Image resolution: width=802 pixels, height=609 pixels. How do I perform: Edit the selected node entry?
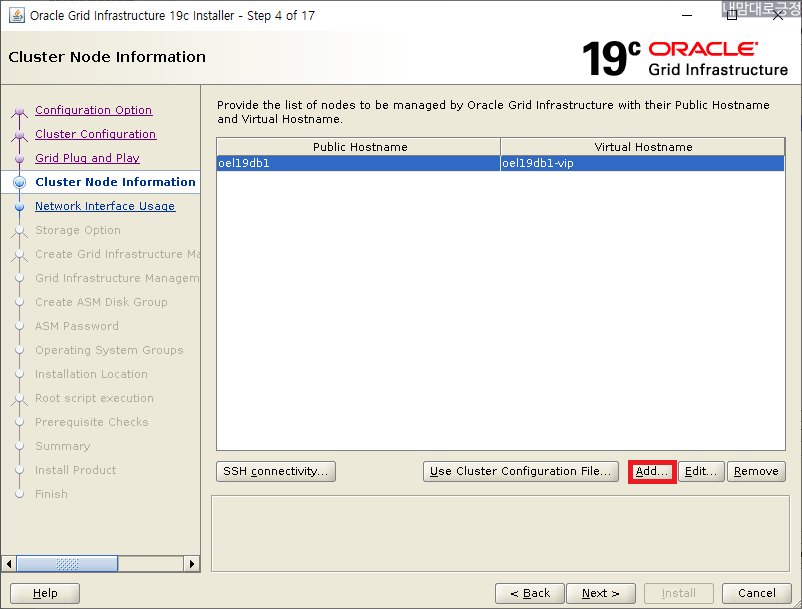pyautogui.click(x=701, y=471)
